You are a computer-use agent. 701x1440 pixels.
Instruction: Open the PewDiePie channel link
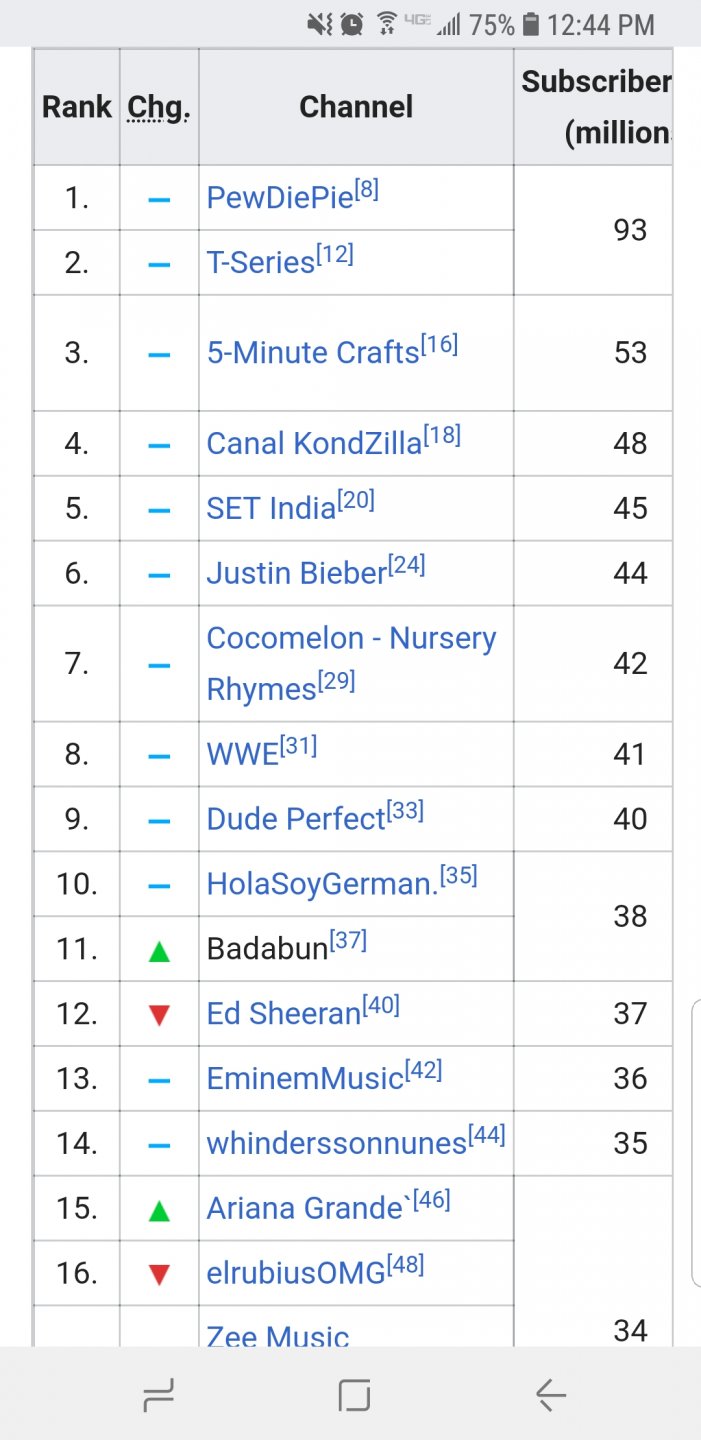coord(280,198)
